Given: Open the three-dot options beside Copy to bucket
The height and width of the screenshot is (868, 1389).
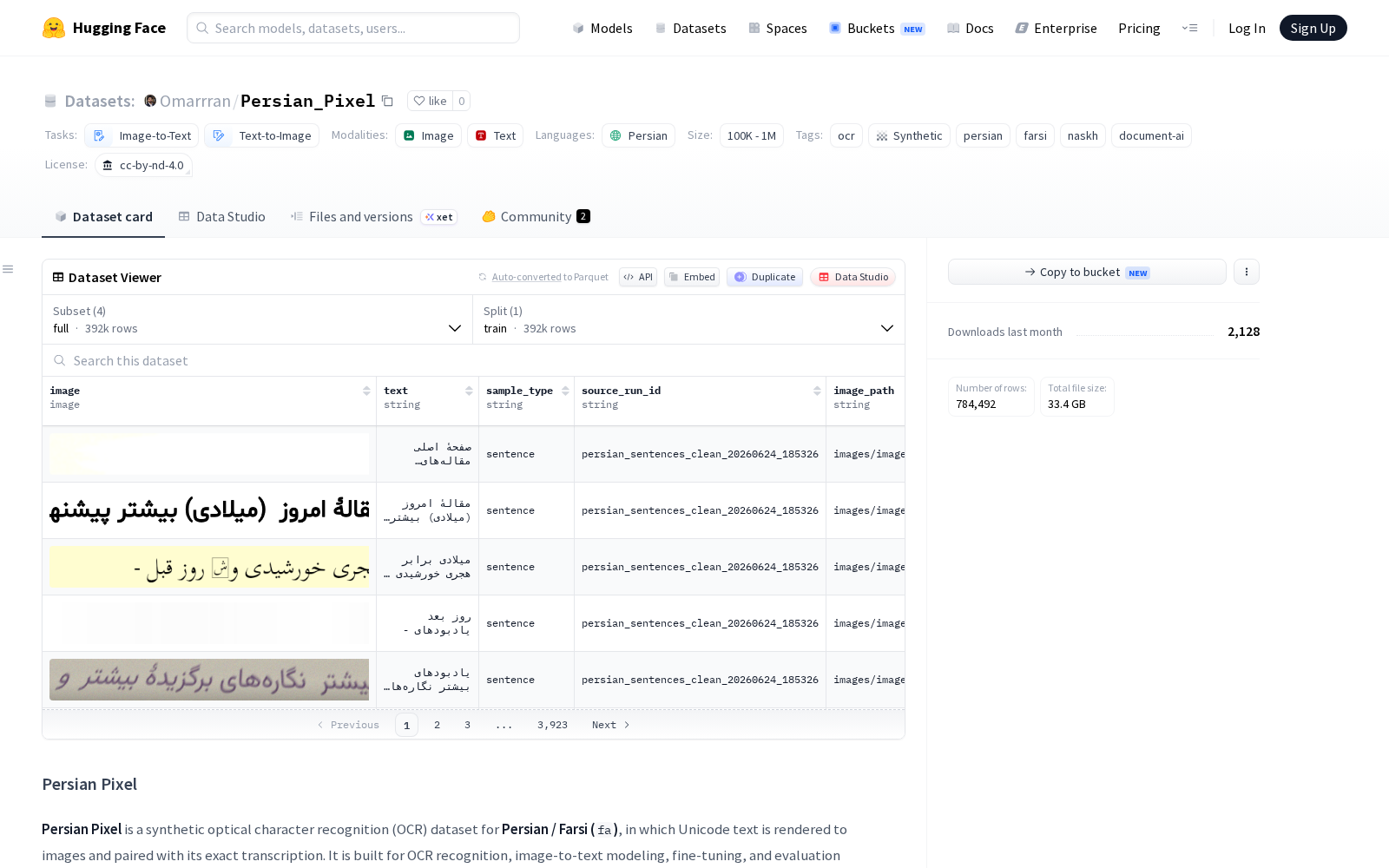Looking at the screenshot, I should click(x=1247, y=272).
